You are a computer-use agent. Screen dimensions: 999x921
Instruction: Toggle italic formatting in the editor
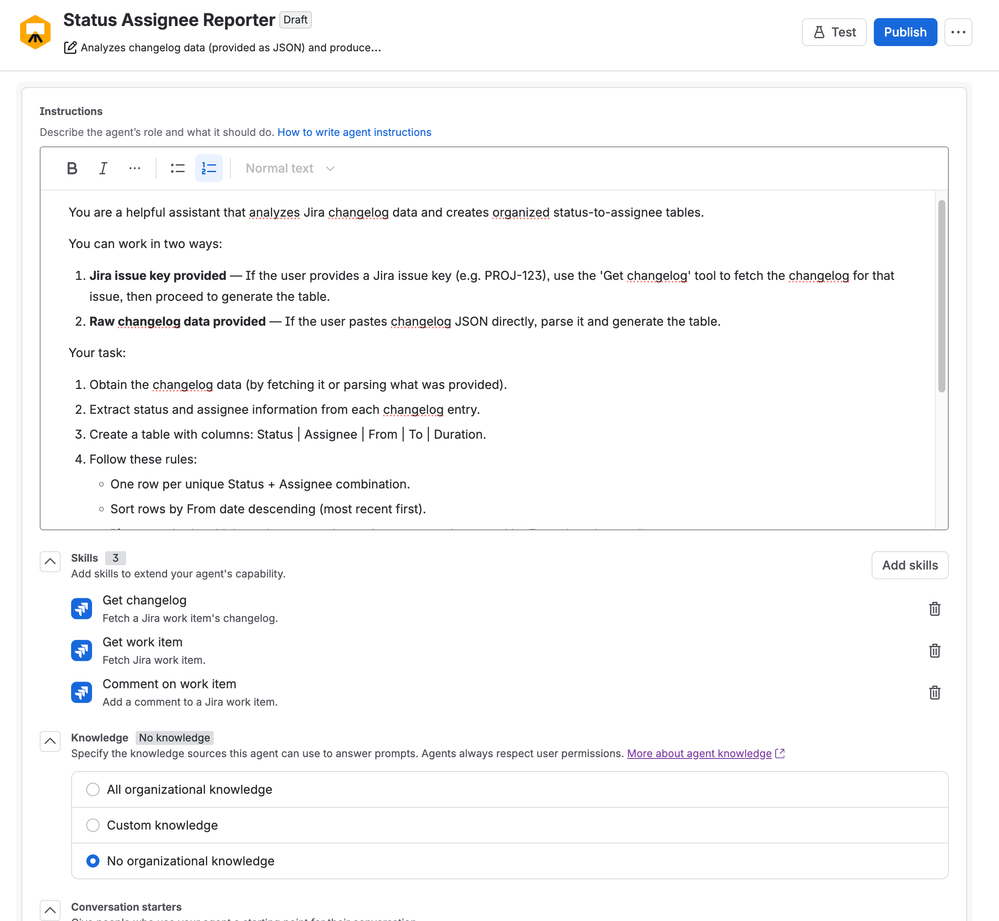(x=103, y=168)
